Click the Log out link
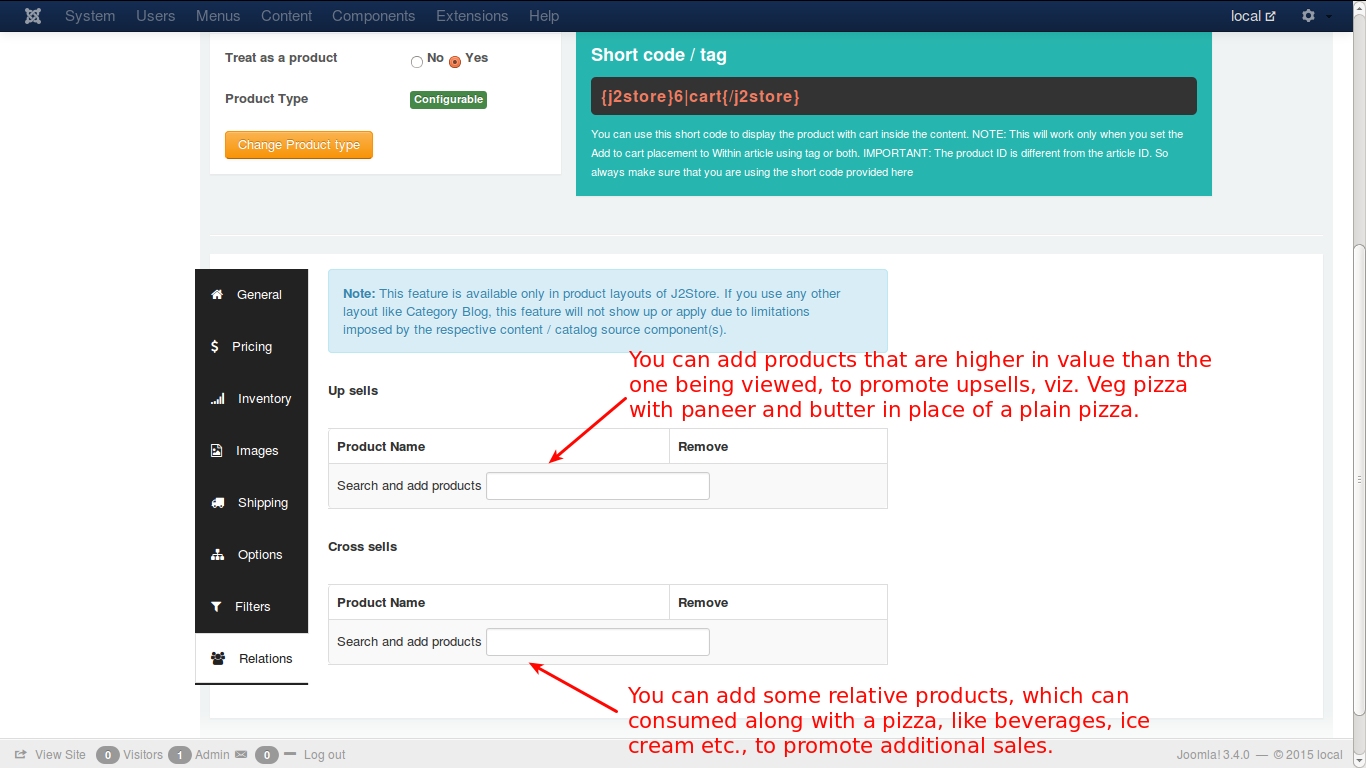The height and width of the screenshot is (768, 1366). (x=325, y=755)
